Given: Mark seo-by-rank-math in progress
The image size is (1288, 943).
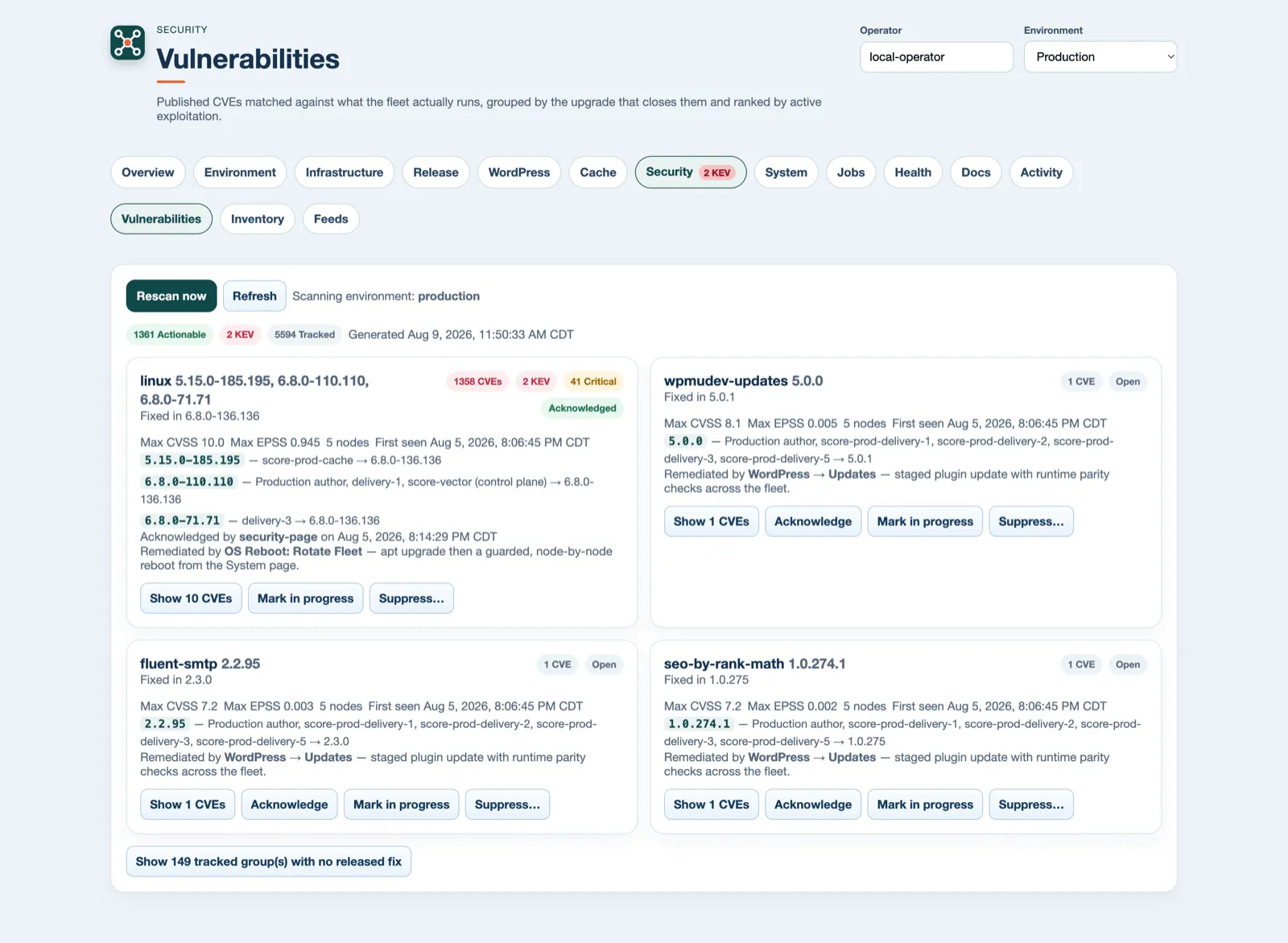Looking at the screenshot, I should pos(925,804).
